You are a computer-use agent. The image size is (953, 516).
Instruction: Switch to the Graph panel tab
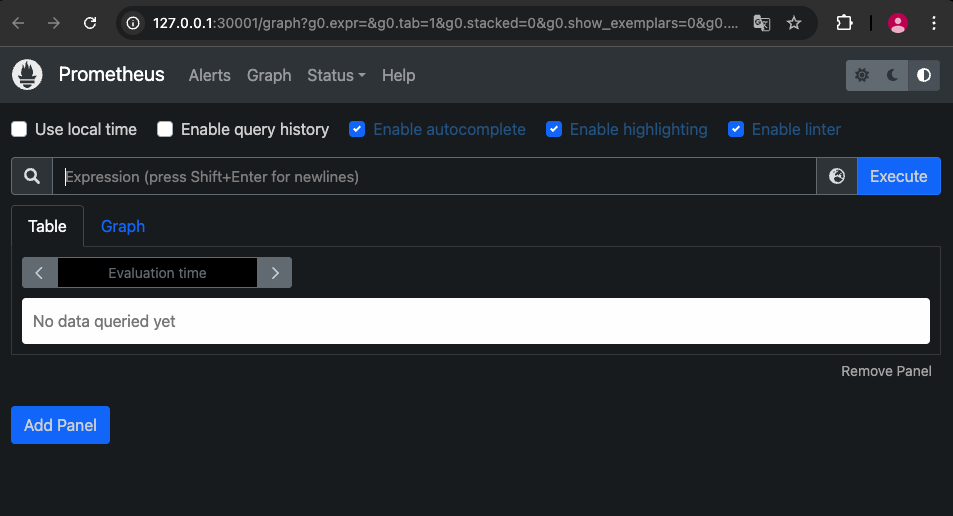tap(123, 226)
